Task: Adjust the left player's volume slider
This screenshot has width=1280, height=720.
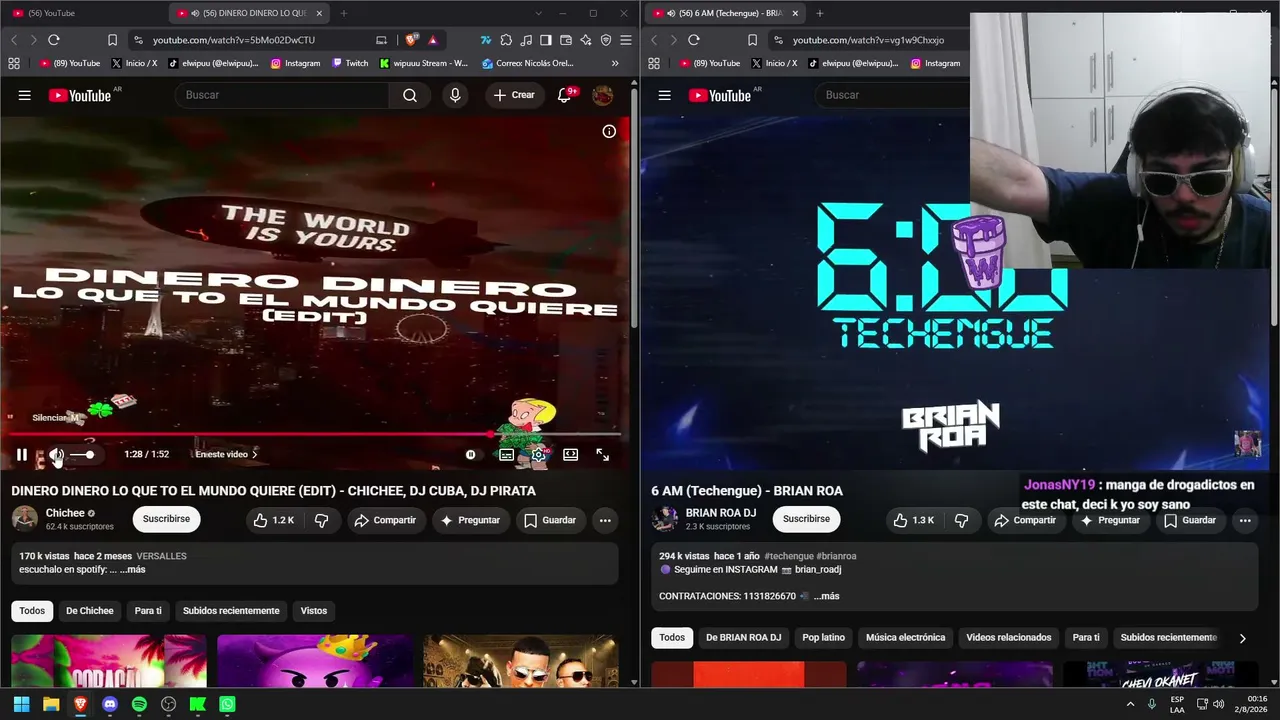Action: tap(82, 455)
